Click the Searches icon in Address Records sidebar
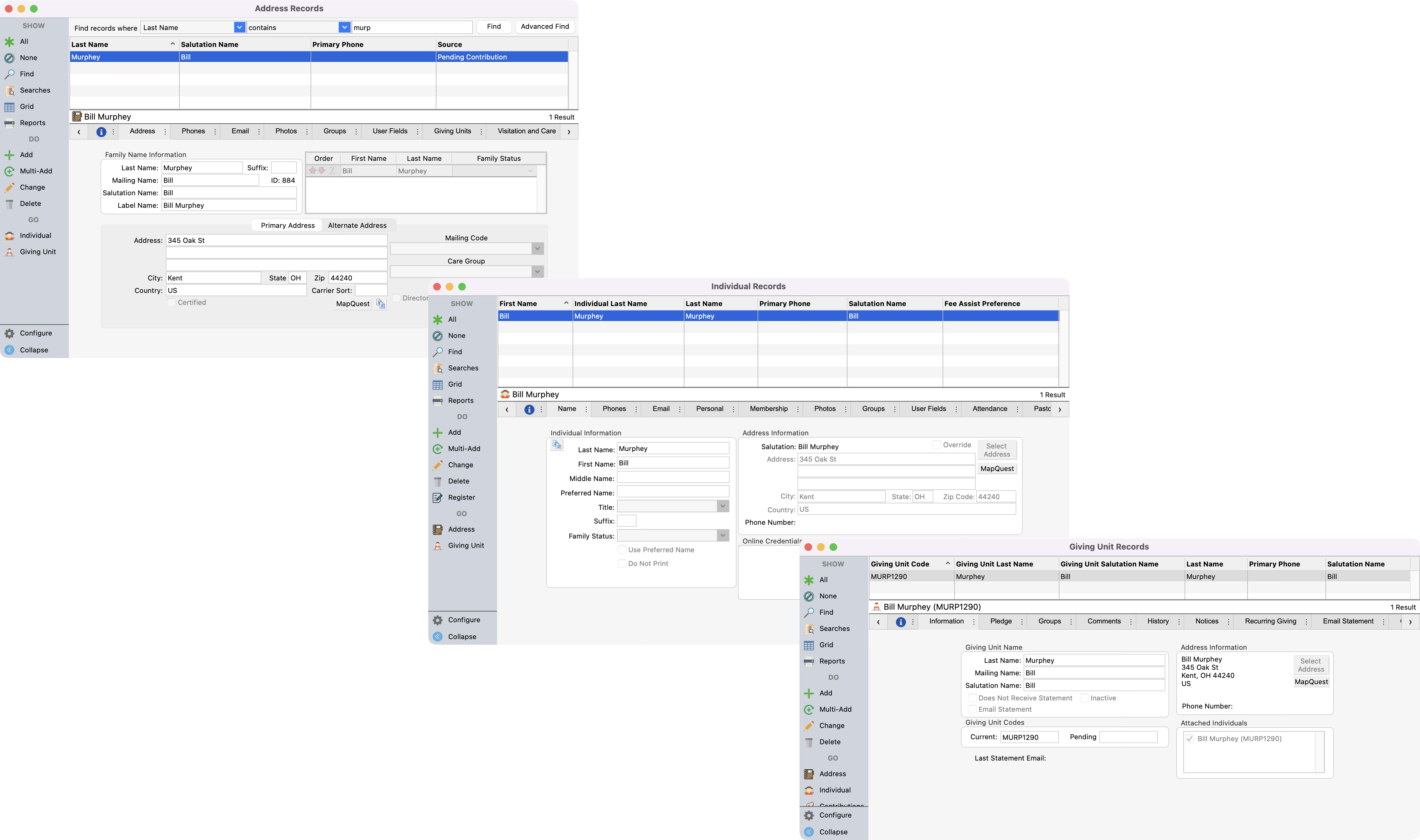Screen dimensions: 1420x840 point(10,90)
